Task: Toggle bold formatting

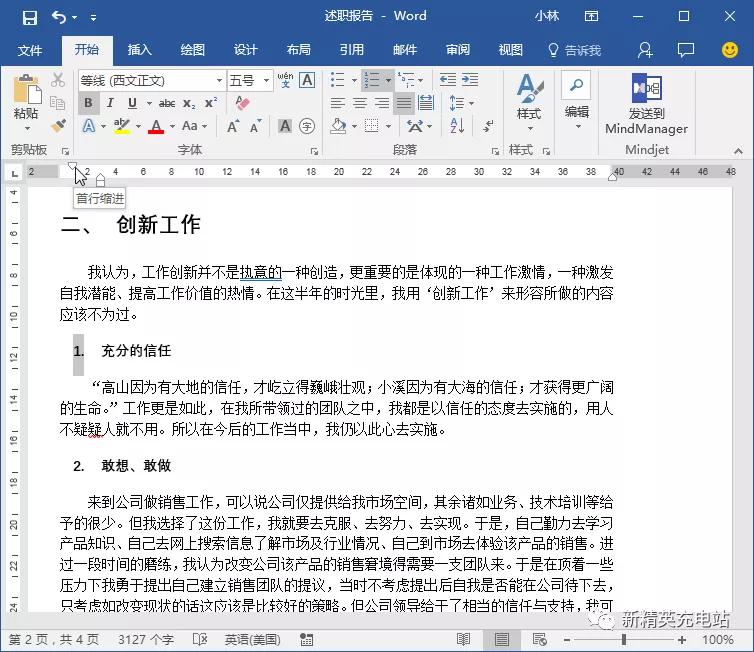Action: pyautogui.click(x=88, y=102)
